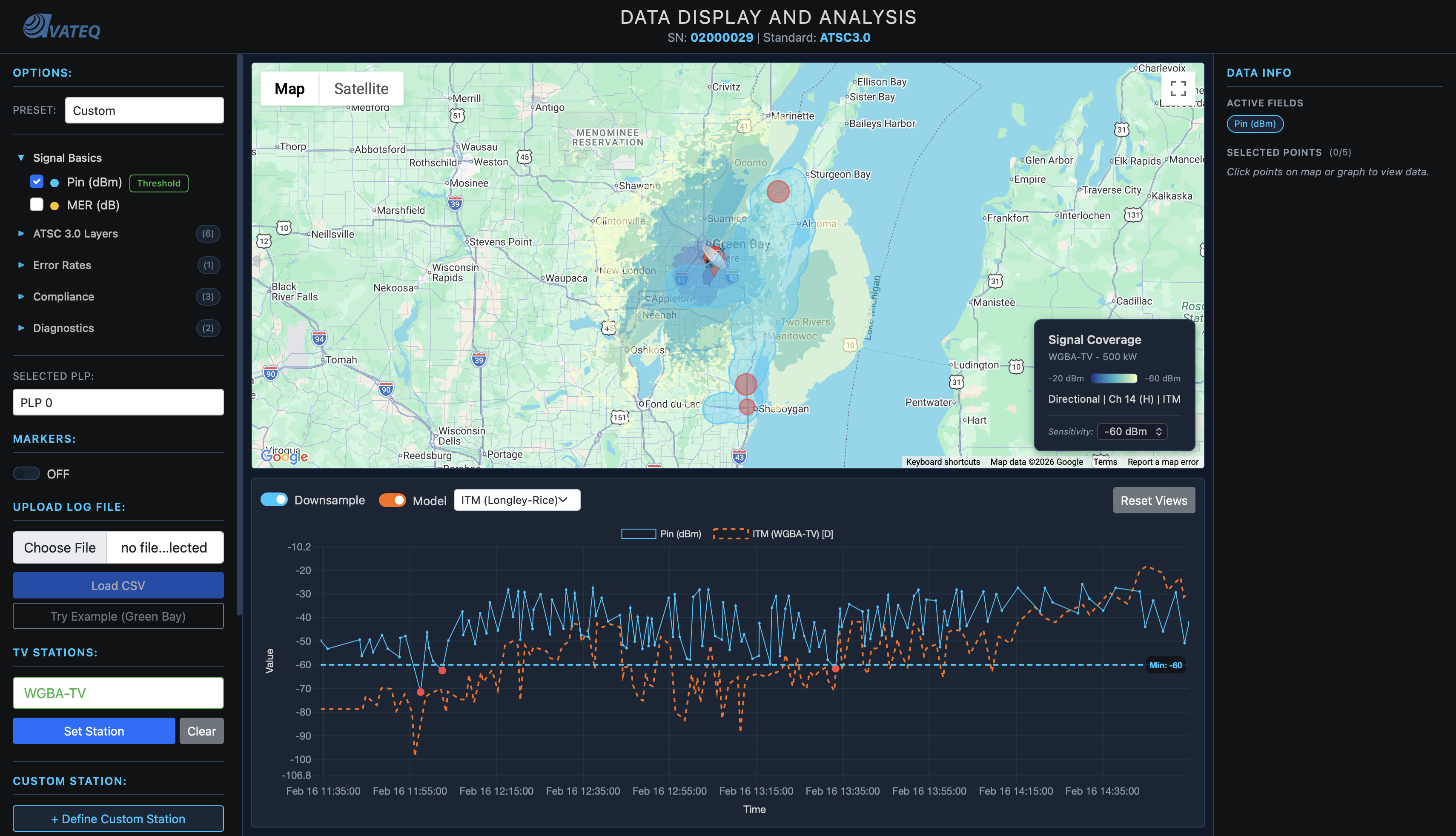Click the red marker near Sturgeon Bay
The image size is (1456, 836).
(x=778, y=191)
